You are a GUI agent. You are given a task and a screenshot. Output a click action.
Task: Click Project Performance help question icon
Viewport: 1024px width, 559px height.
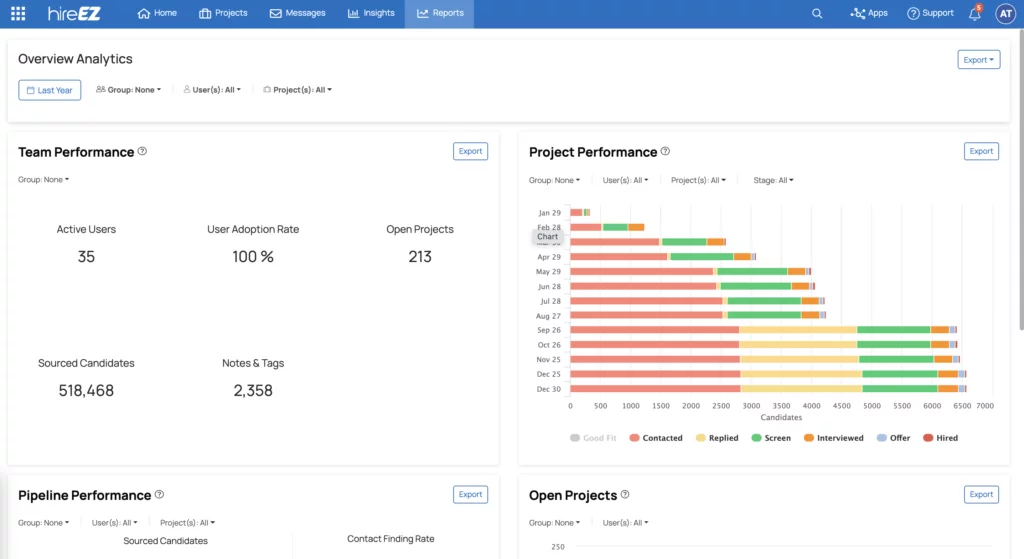666,152
